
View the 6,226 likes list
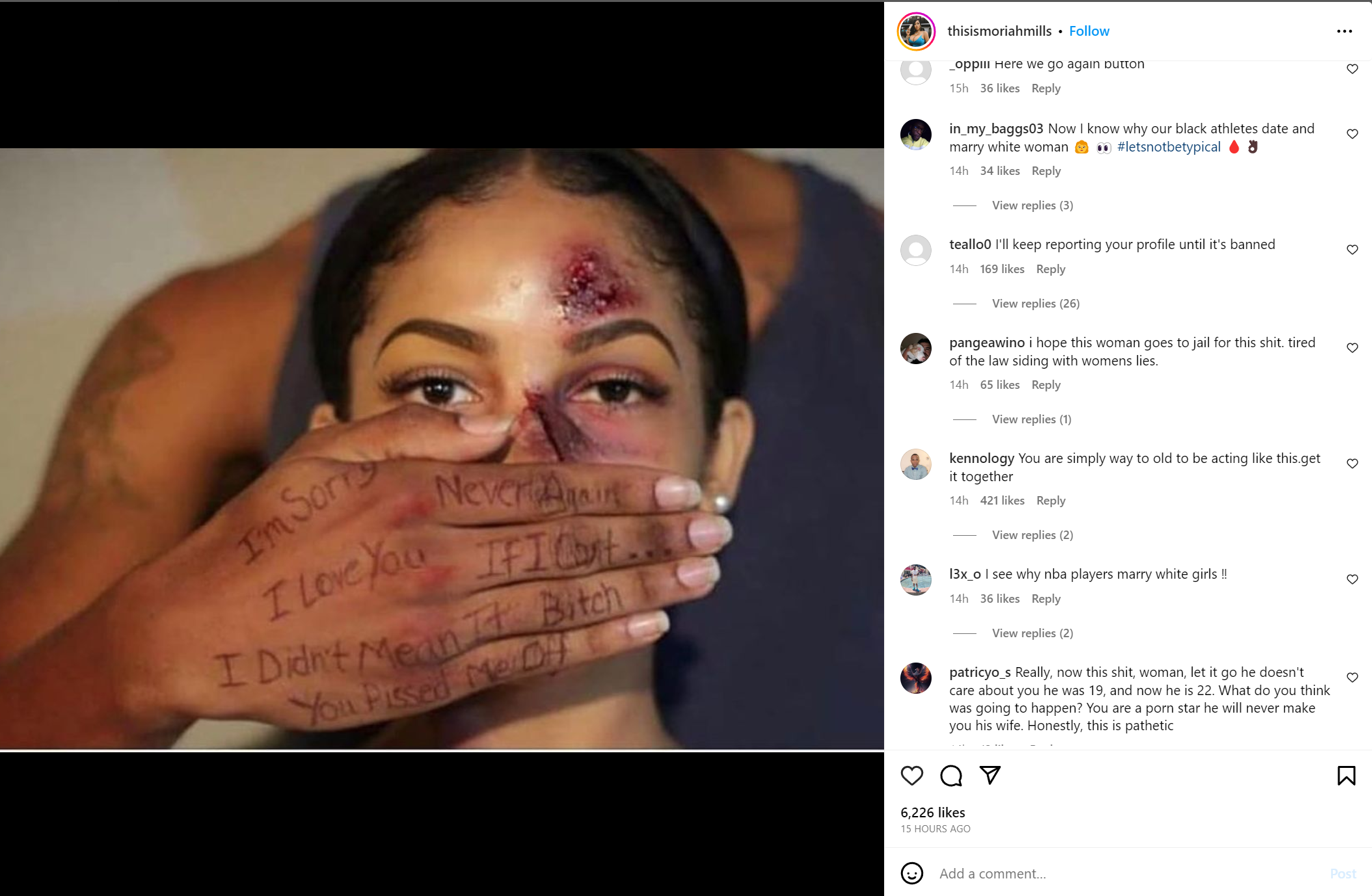tap(933, 813)
